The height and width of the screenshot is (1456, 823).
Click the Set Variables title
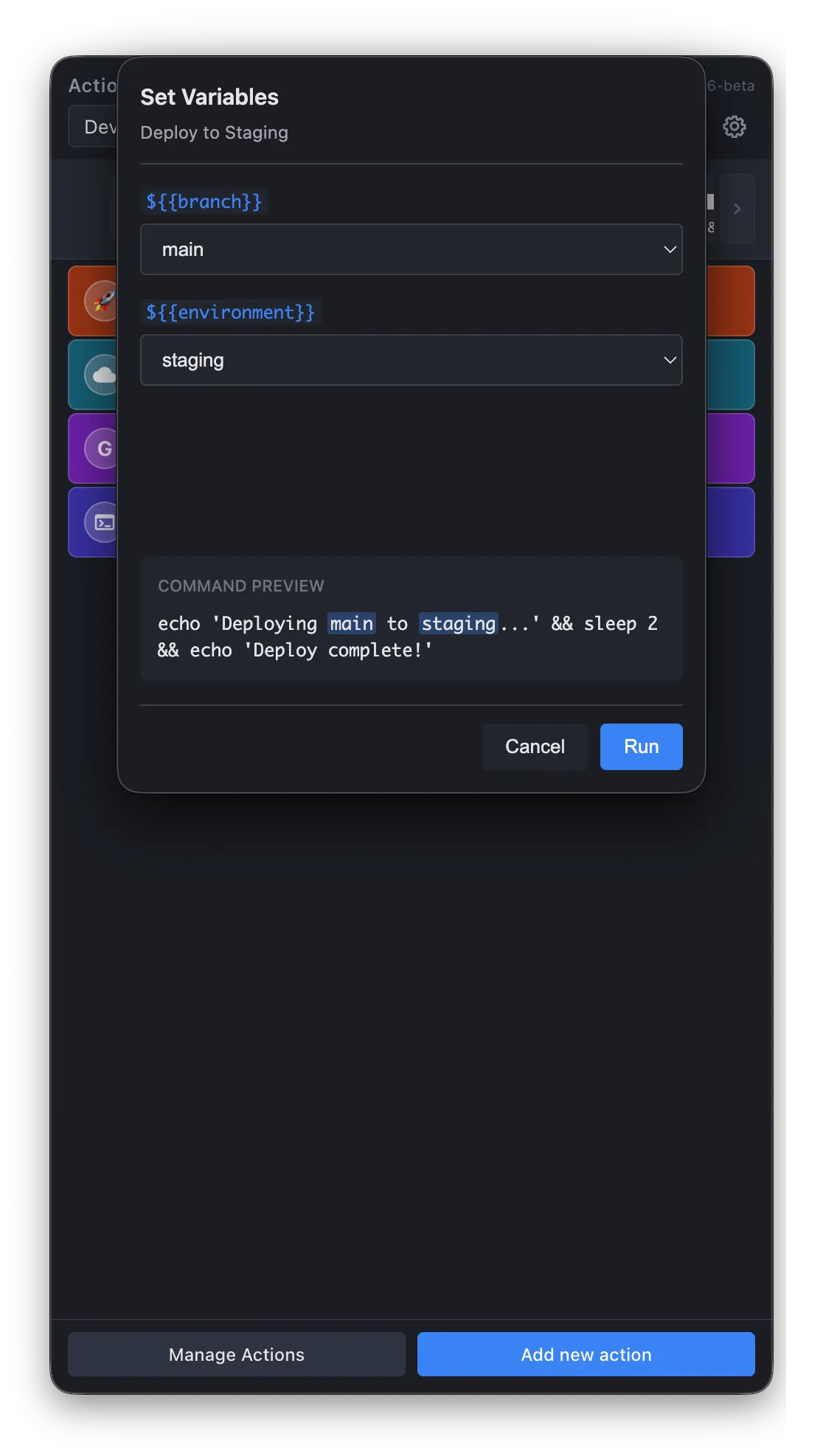209,97
